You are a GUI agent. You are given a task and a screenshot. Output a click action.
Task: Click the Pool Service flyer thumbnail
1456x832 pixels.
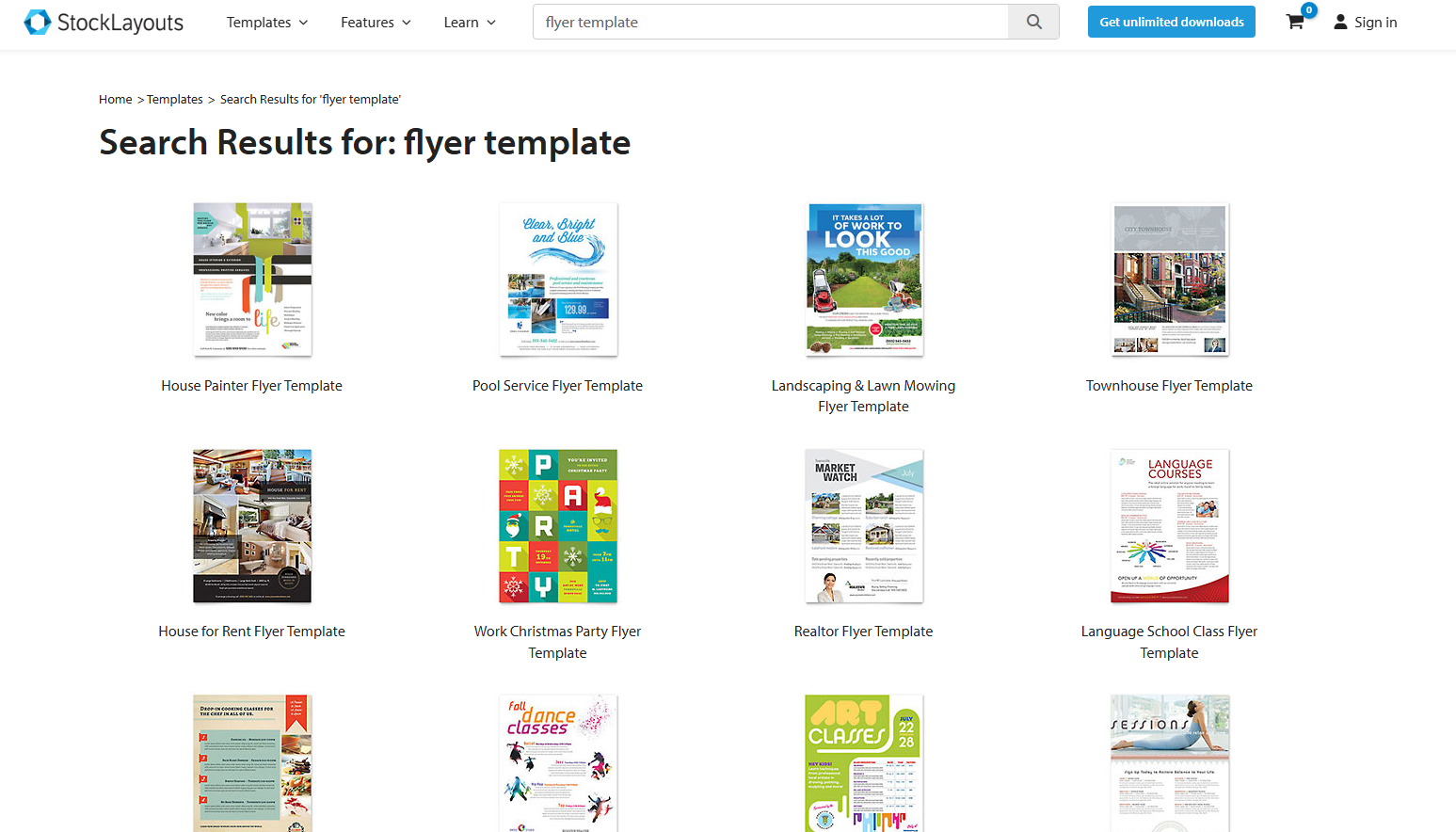click(x=557, y=279)
